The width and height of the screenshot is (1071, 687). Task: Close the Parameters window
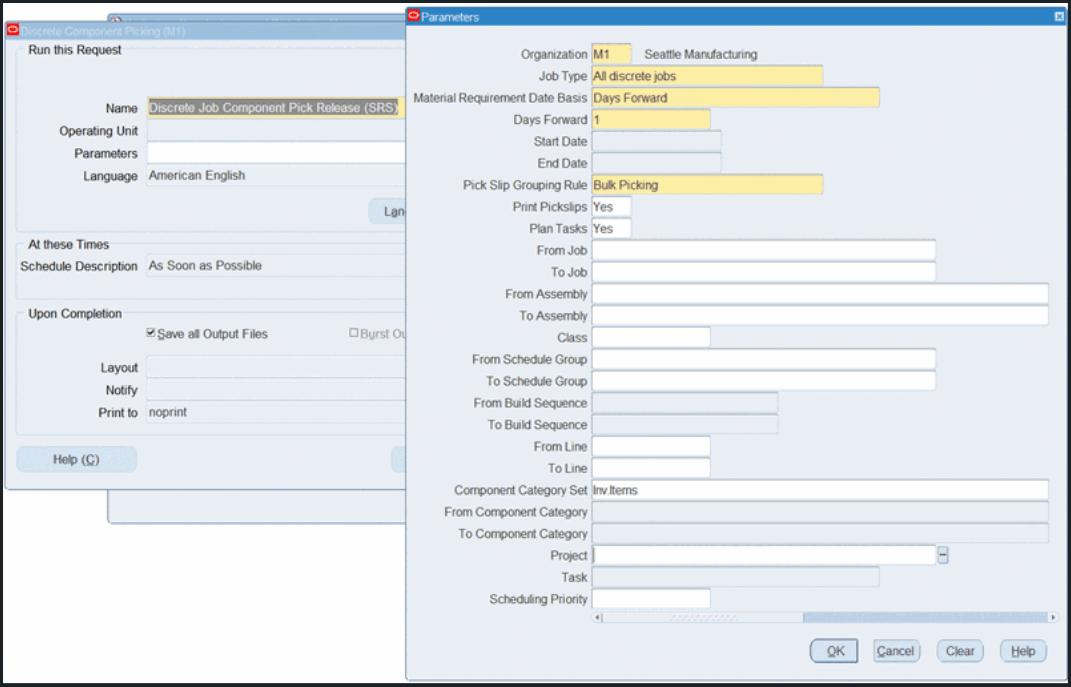(x=1059, y=17)
